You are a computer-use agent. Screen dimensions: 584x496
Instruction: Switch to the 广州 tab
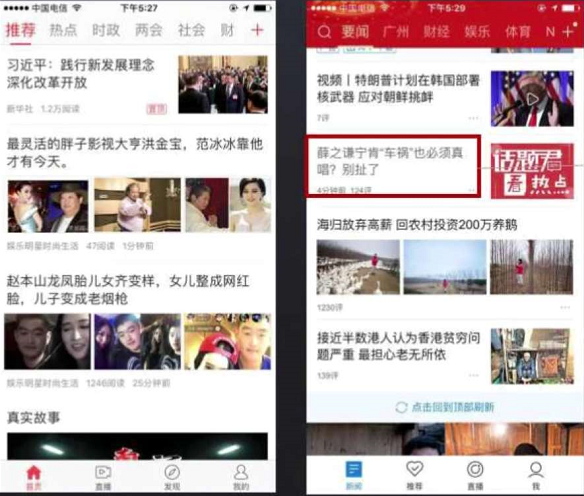396,32
